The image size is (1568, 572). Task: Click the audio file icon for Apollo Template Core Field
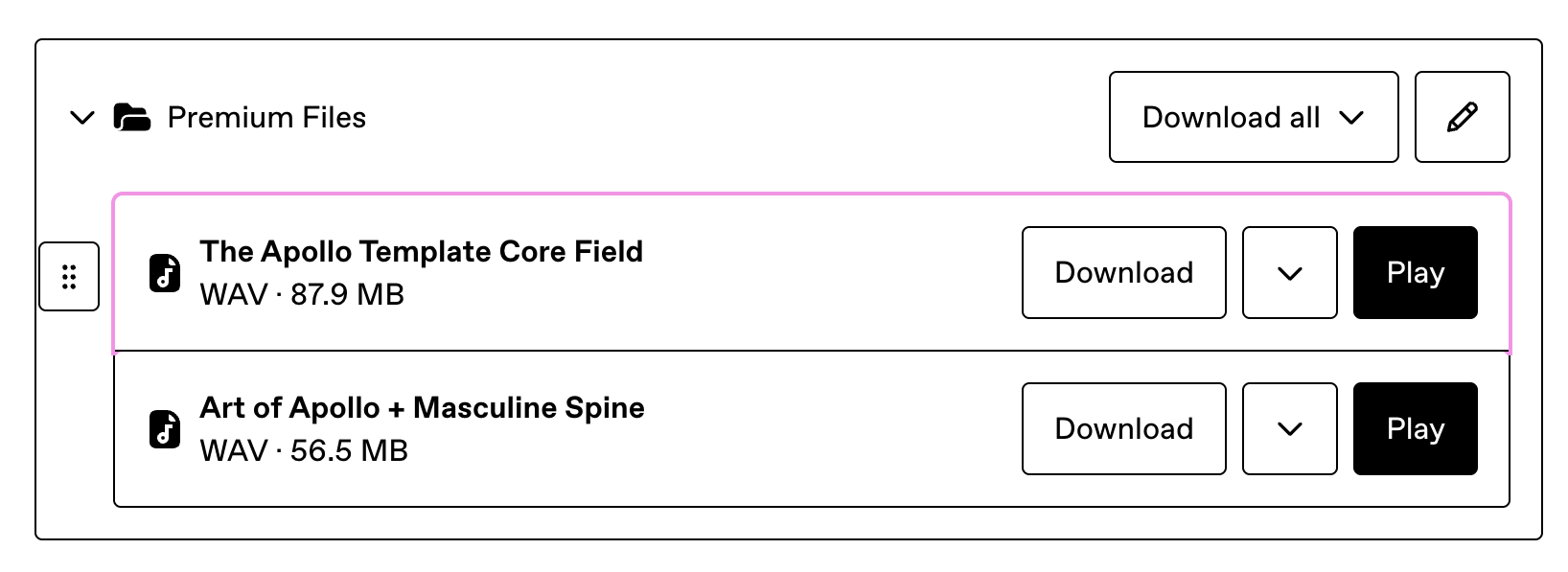click(x=165, y=273)
